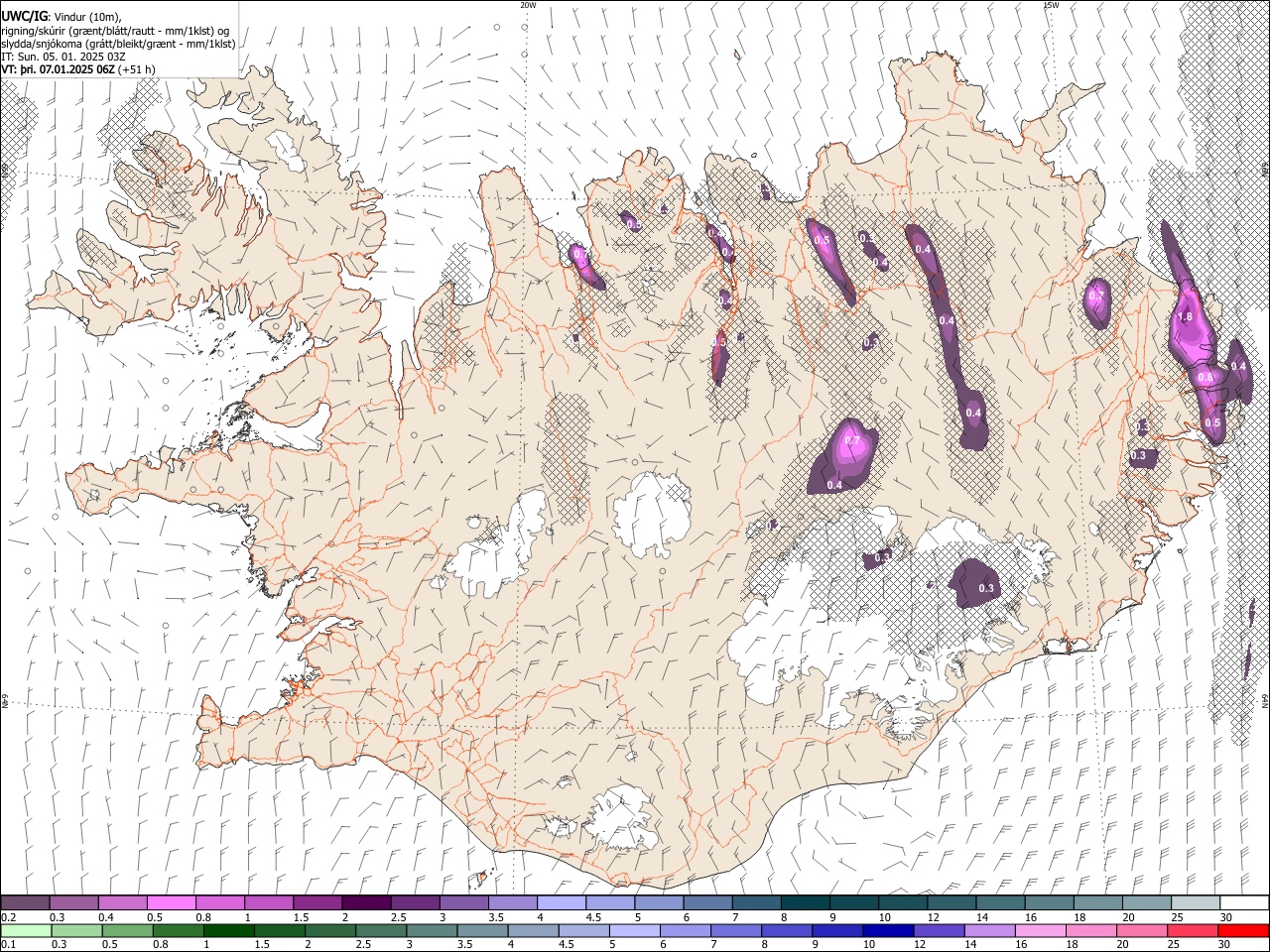Select the white 30 swatch in upper legend row

(x=1244, y=902)
